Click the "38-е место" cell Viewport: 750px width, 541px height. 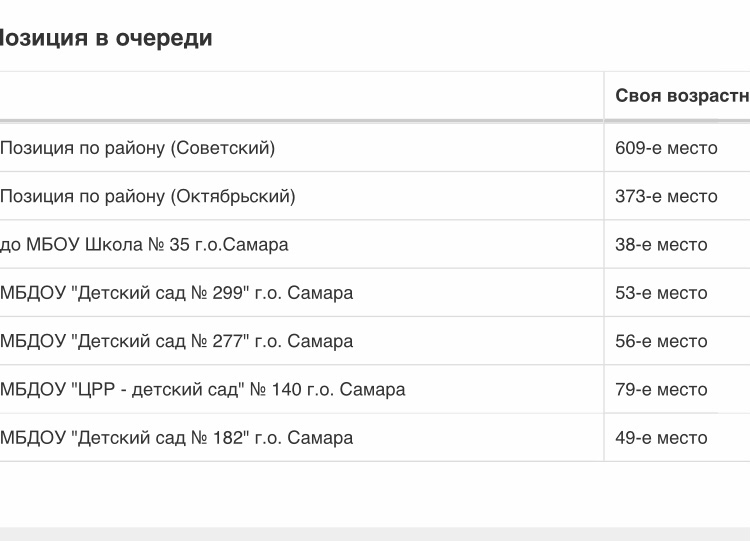661,244
